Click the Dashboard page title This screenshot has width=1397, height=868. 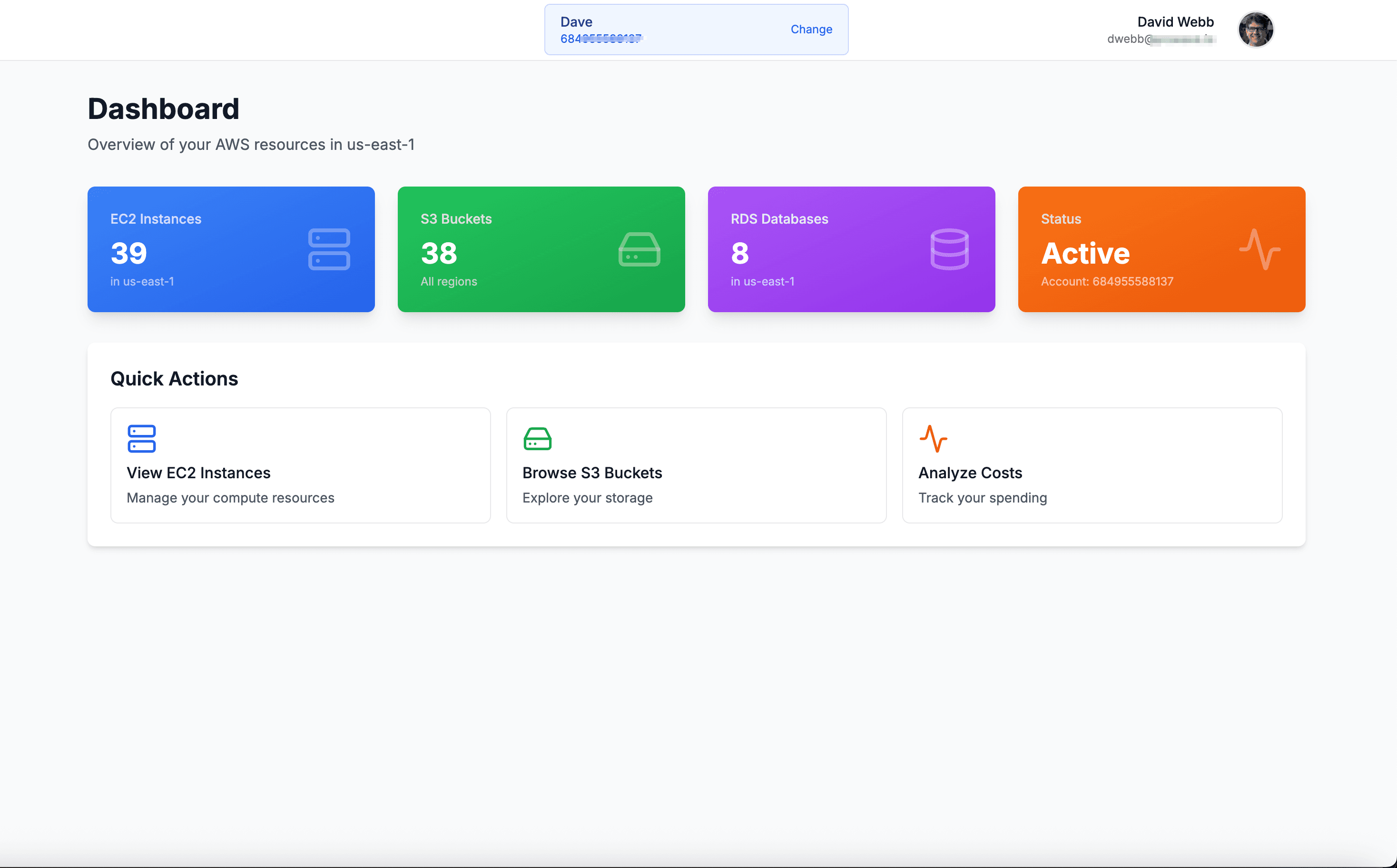click(x=164, y=108)
